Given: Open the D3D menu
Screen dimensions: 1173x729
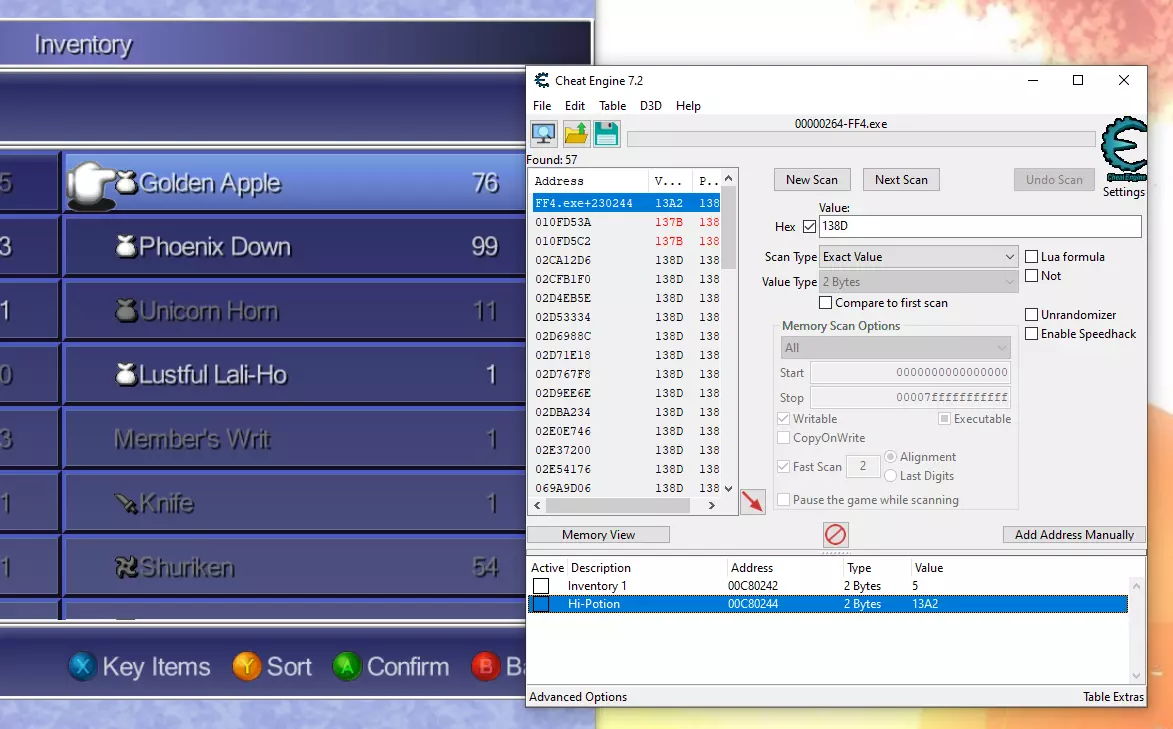Looking at the screenshot, I should pyautogui.click(x=650, y=106).
